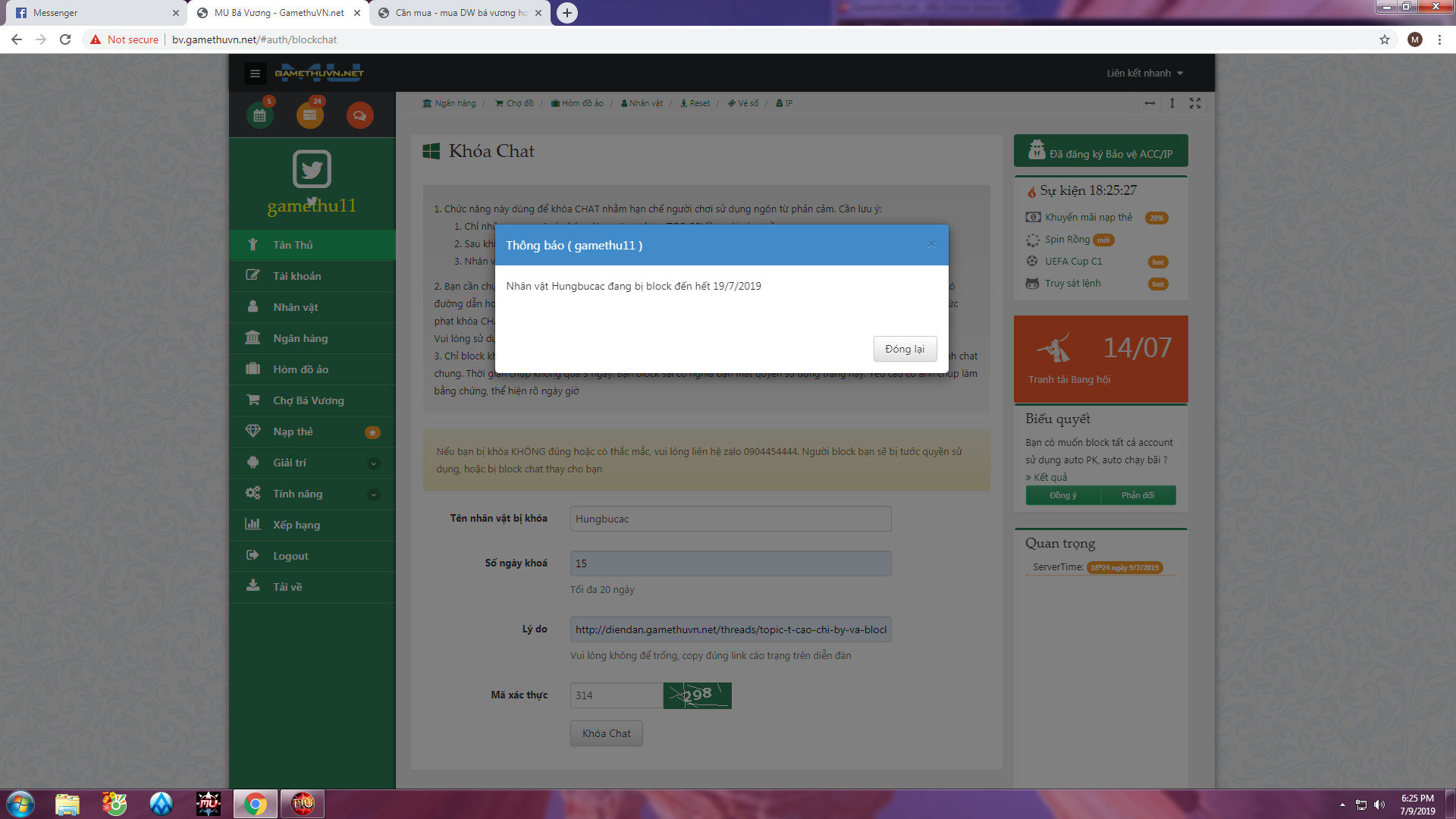Expand the Giải trí submenu arrow
The height and width of the screenshot is (819, 1456).
pos(373,463)
